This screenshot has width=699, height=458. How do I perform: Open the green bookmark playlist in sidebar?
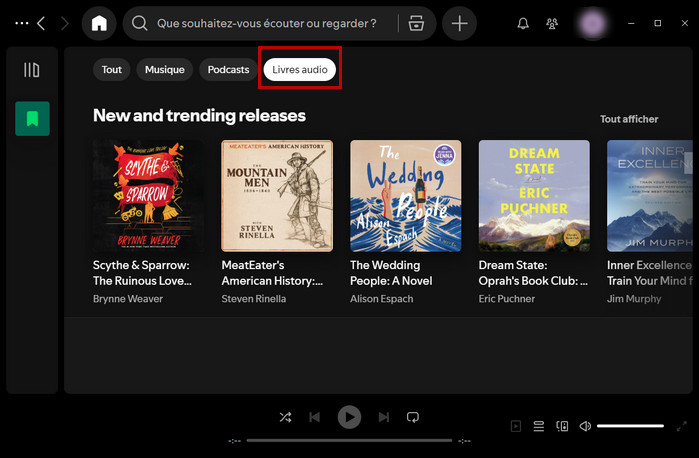coord(32,118)
